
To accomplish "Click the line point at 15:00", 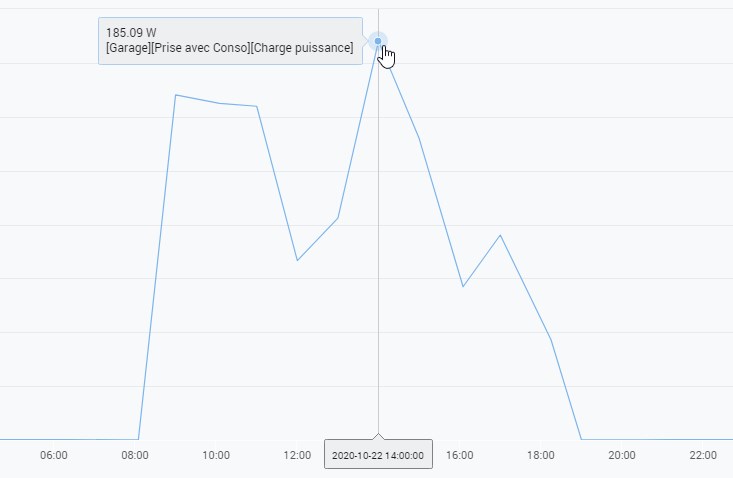I will (419, 138).
